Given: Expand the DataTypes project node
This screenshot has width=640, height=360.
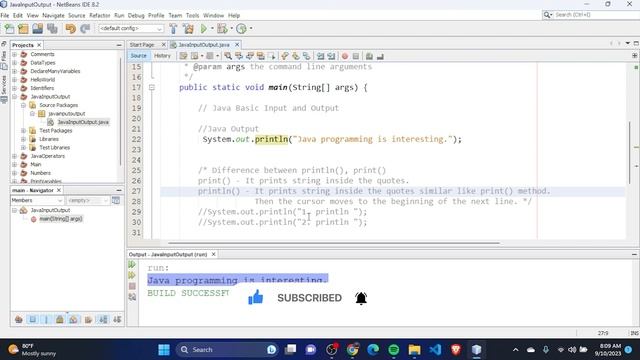Looking at the screenshot, I should (x=15, y=62).
